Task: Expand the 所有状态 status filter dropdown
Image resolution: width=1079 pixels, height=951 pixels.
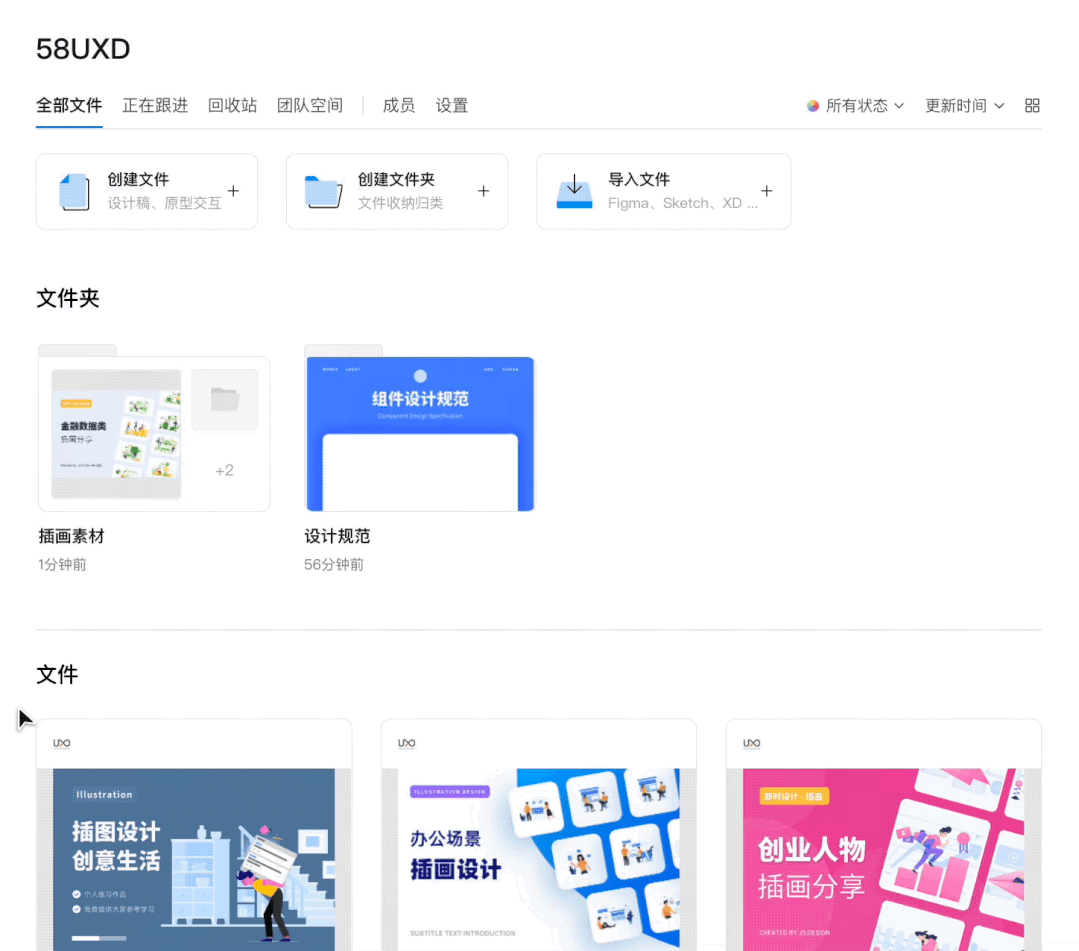Action: click(855, 105)
